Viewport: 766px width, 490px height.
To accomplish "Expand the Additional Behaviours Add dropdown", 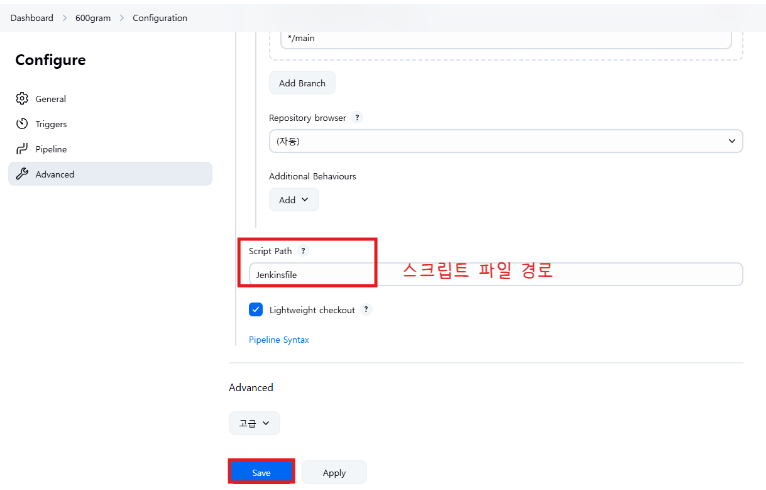I will click(294, 200).
